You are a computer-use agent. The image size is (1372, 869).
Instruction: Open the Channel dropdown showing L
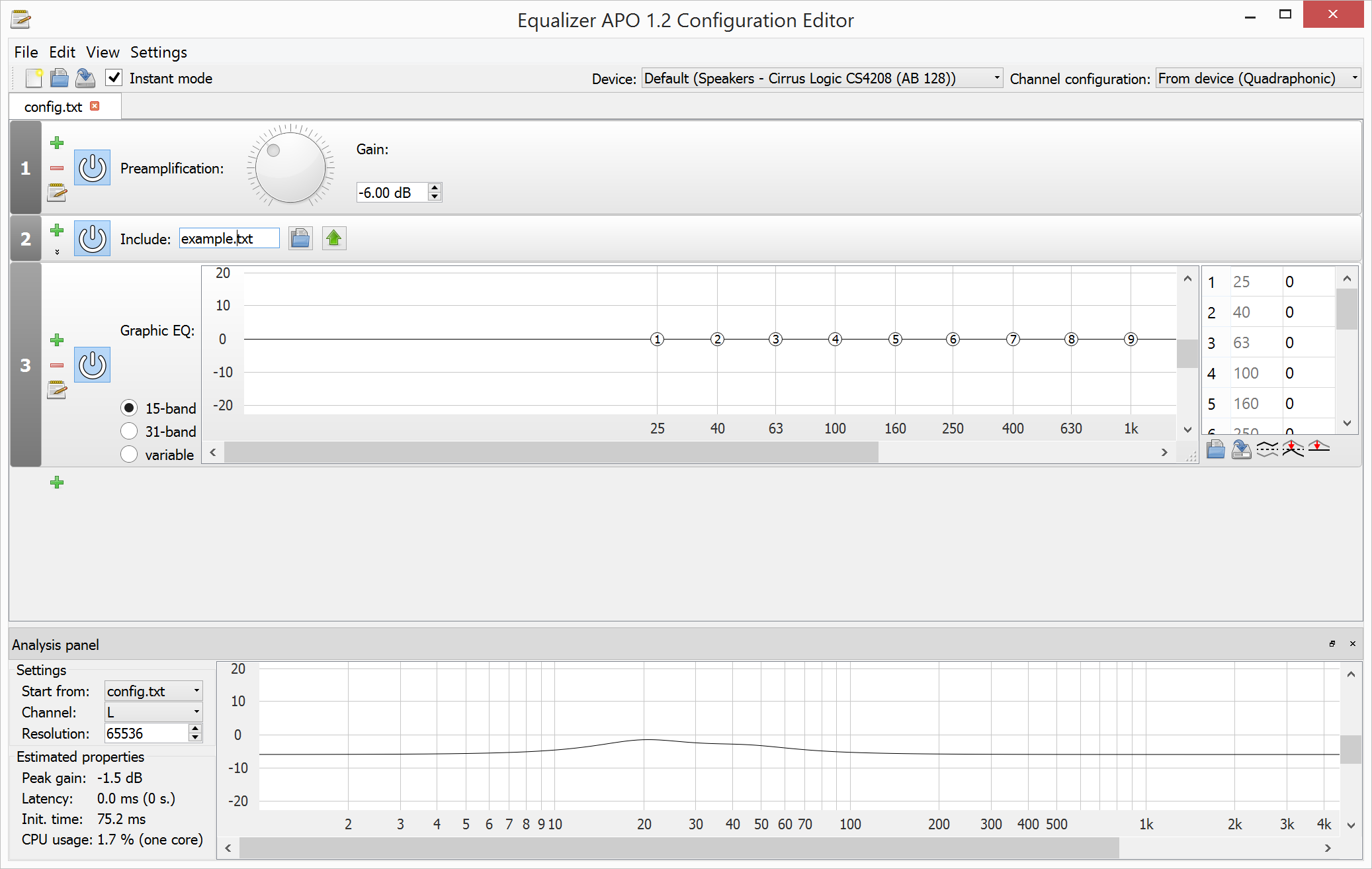(153, 712)
